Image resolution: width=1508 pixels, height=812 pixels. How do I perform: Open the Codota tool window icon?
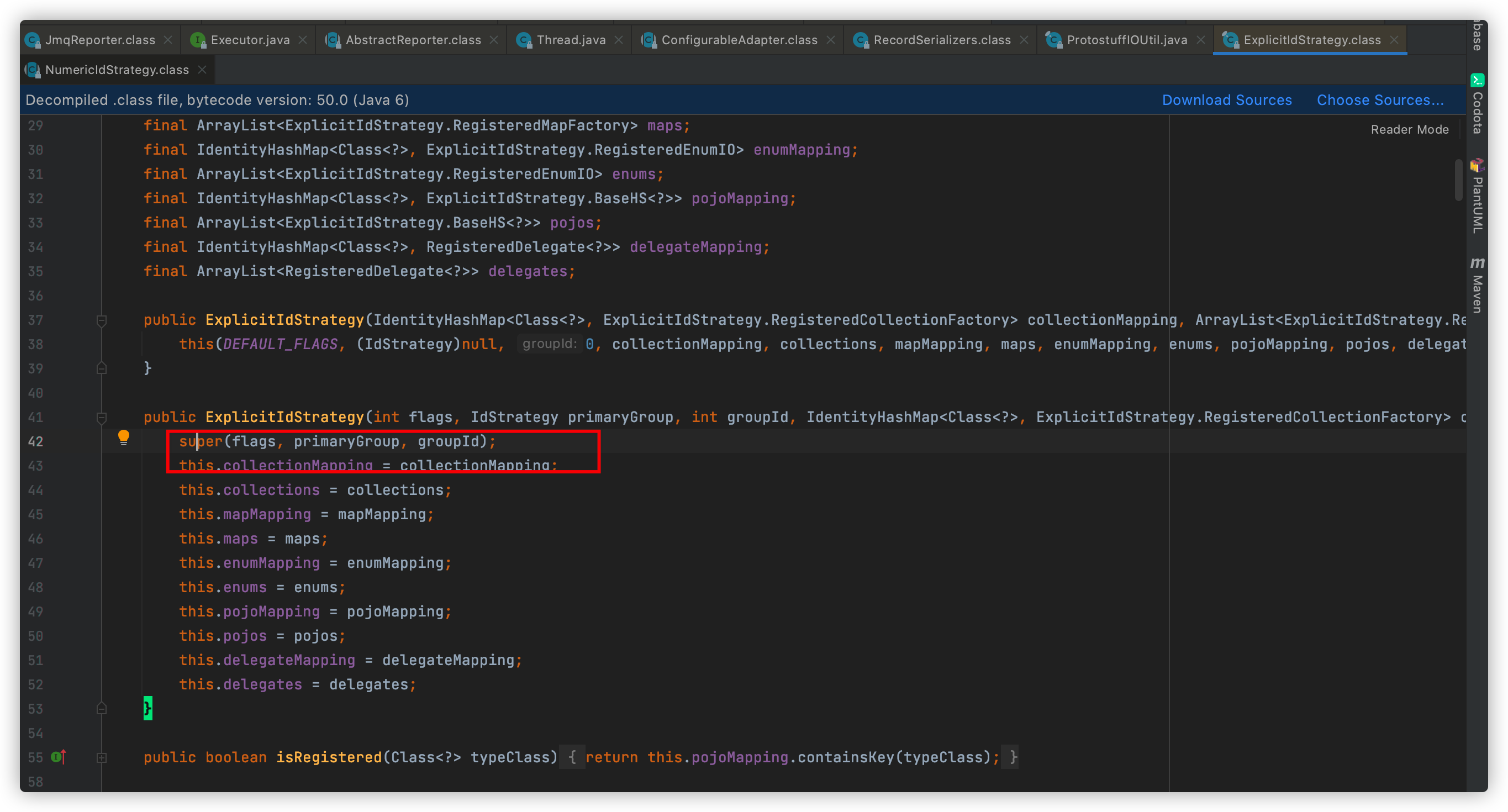click(x=1477, y=80)
